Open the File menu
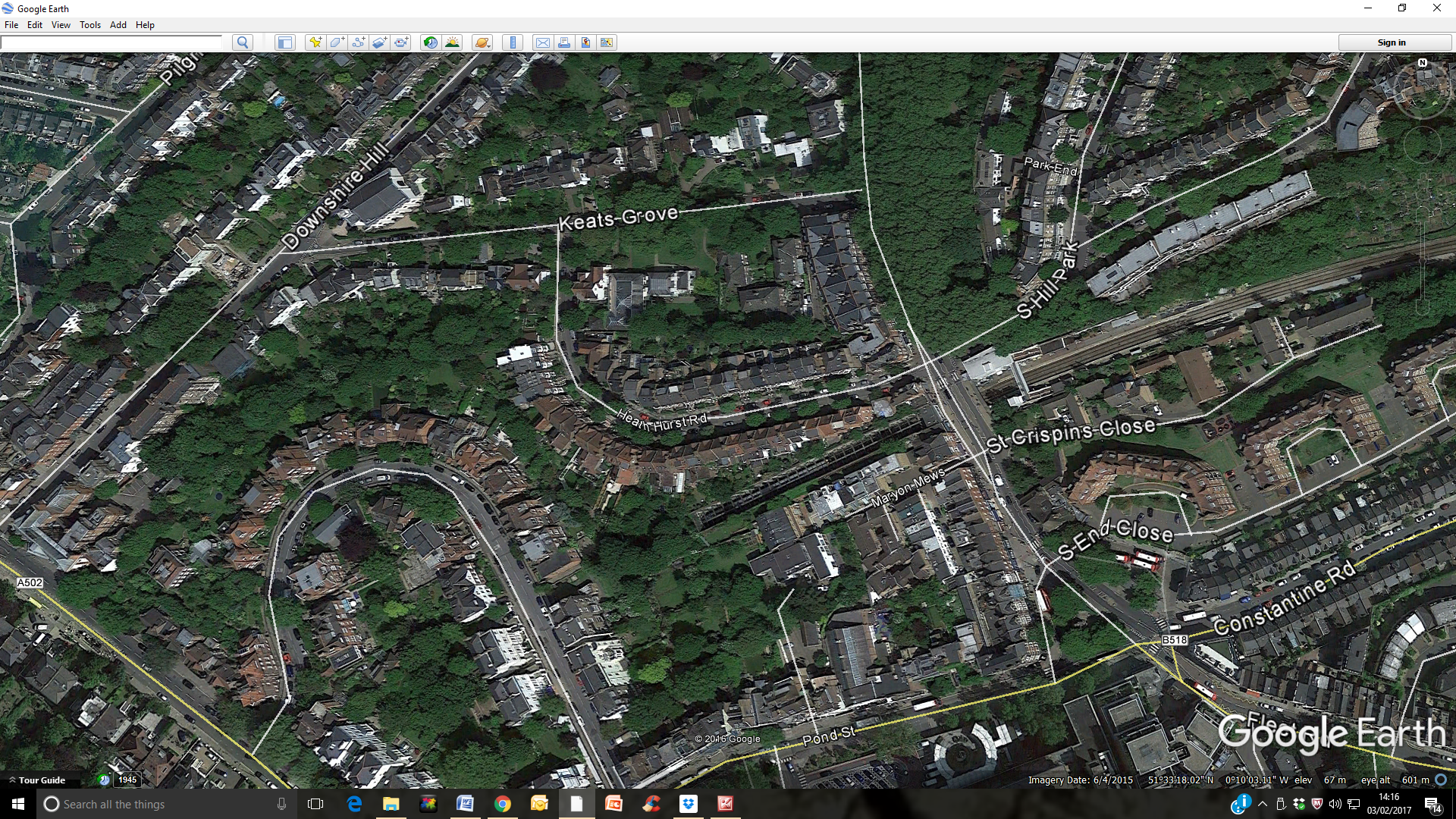This screenshot has width=1456, height=819. click(x=11, y=25)
